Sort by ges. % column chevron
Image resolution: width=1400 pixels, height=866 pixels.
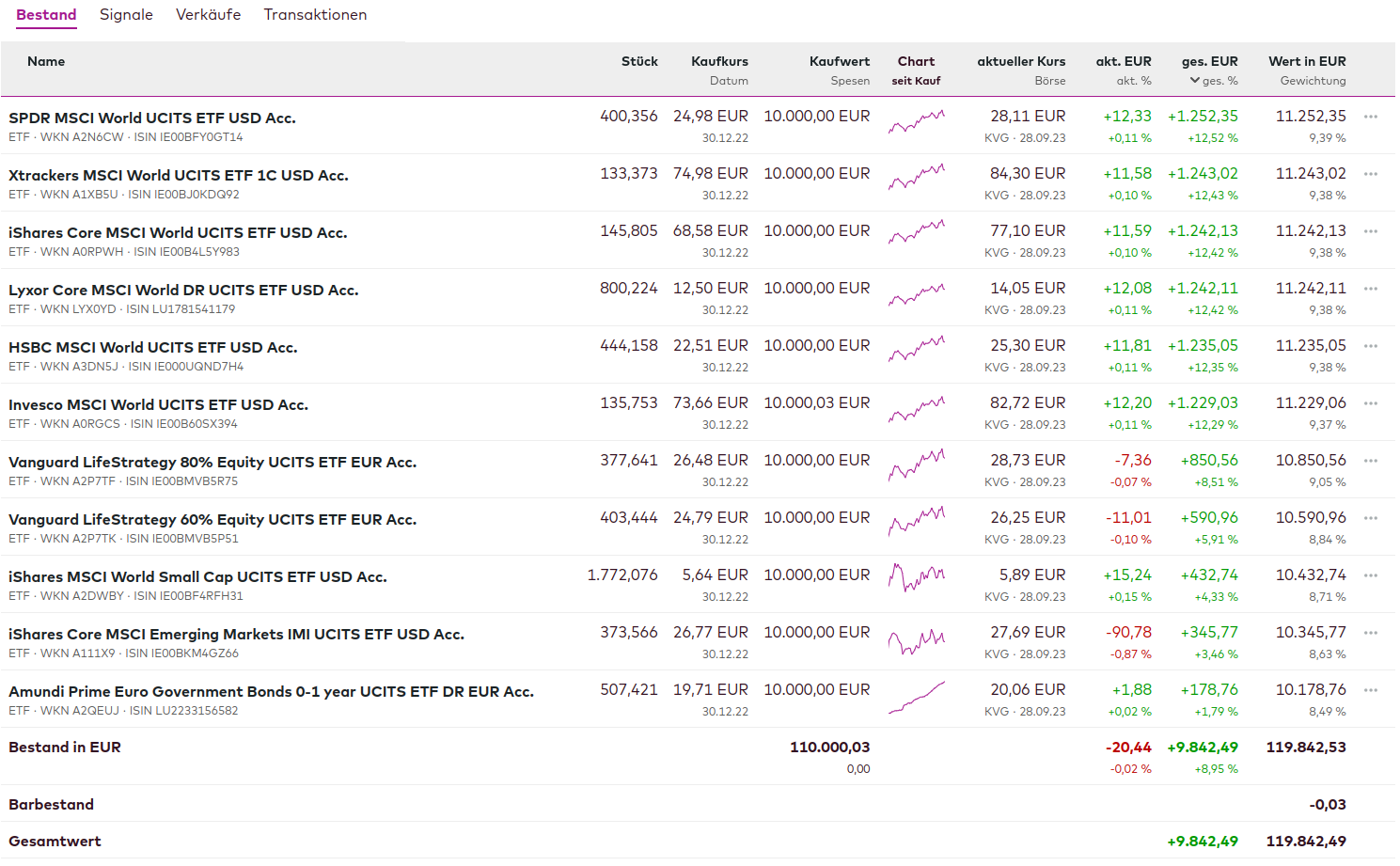1195,81
